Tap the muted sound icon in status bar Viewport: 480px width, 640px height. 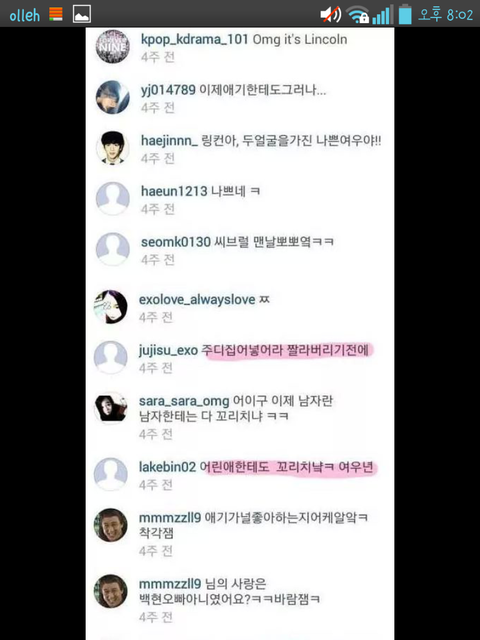point(331,15)
